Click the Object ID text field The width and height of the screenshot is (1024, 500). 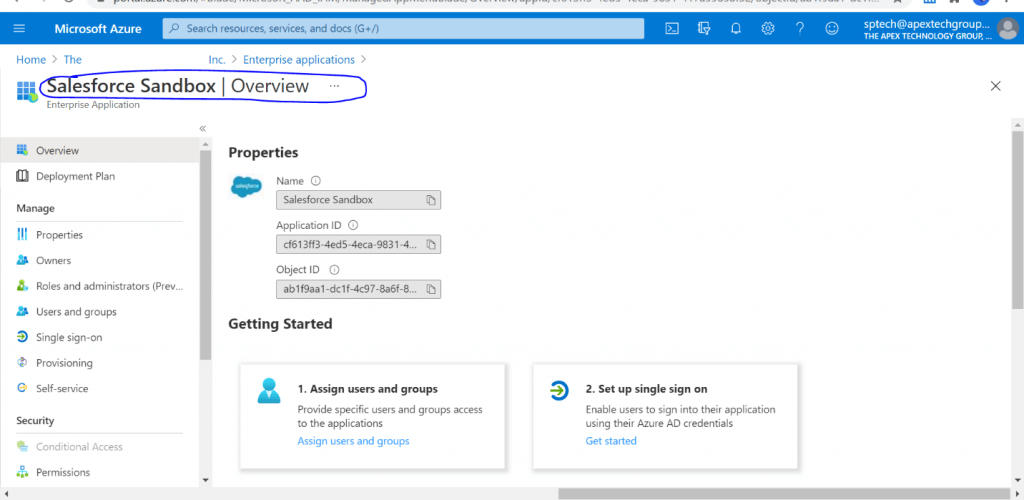coord(359,289)
